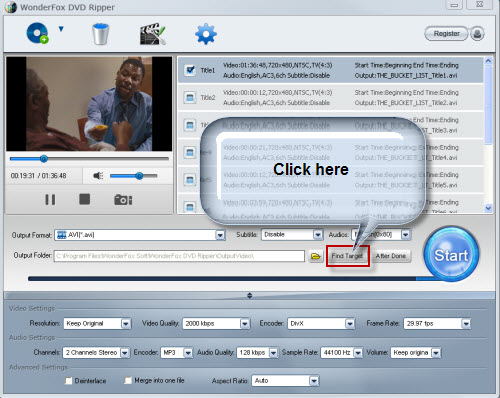Open the Audio Quality dropdown
This screenshot has height=398, width=500.
[257, 353]
